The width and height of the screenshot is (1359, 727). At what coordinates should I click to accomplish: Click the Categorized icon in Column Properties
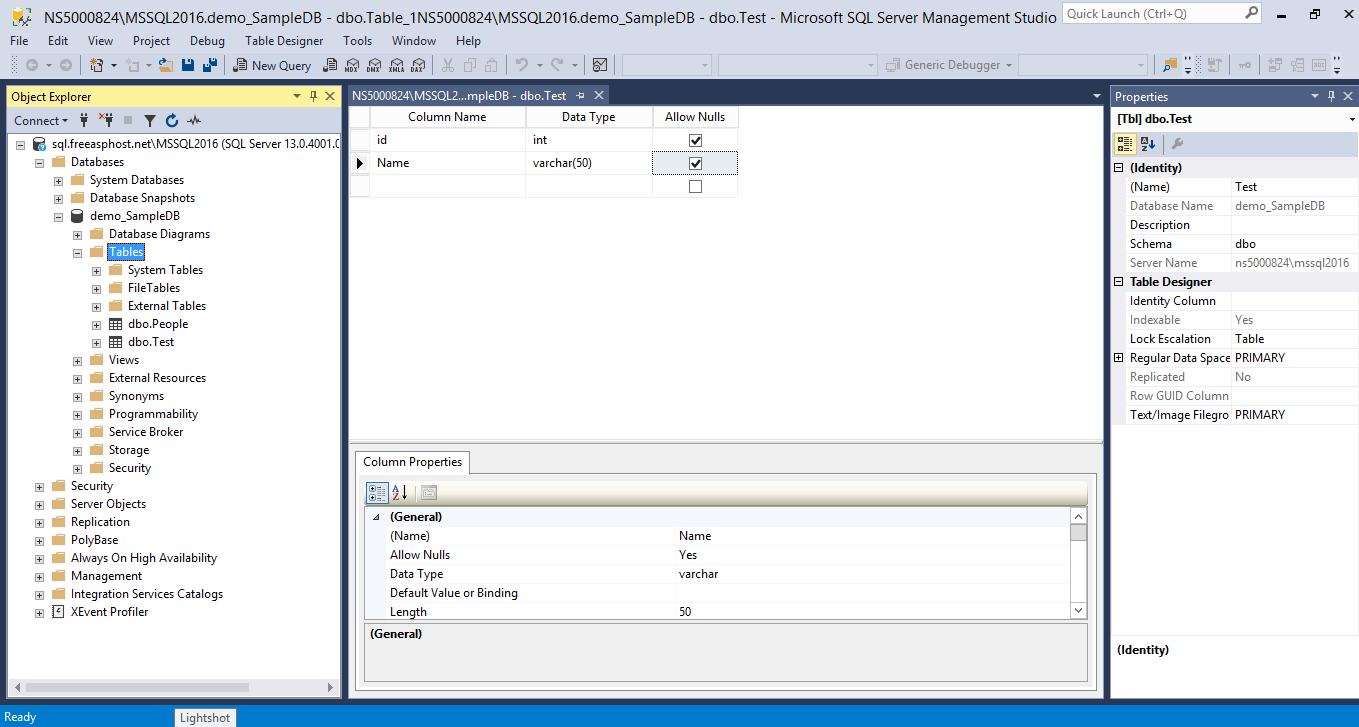coord(377,492)
